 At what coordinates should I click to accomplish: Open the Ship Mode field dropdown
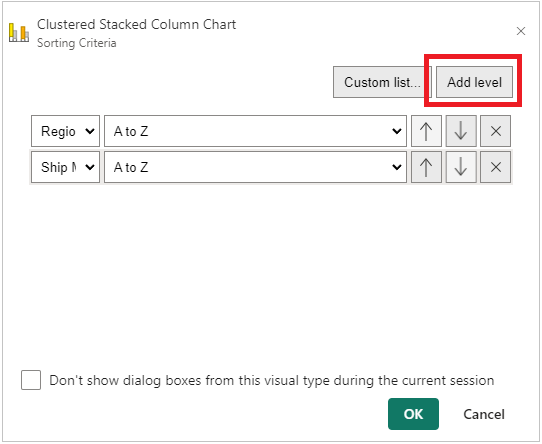(65, 167)
